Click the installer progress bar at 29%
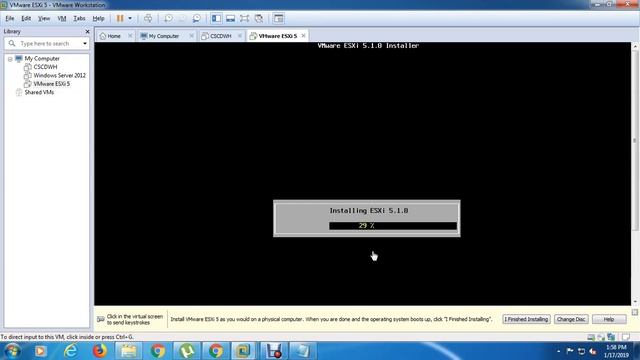 coord(393,226)
